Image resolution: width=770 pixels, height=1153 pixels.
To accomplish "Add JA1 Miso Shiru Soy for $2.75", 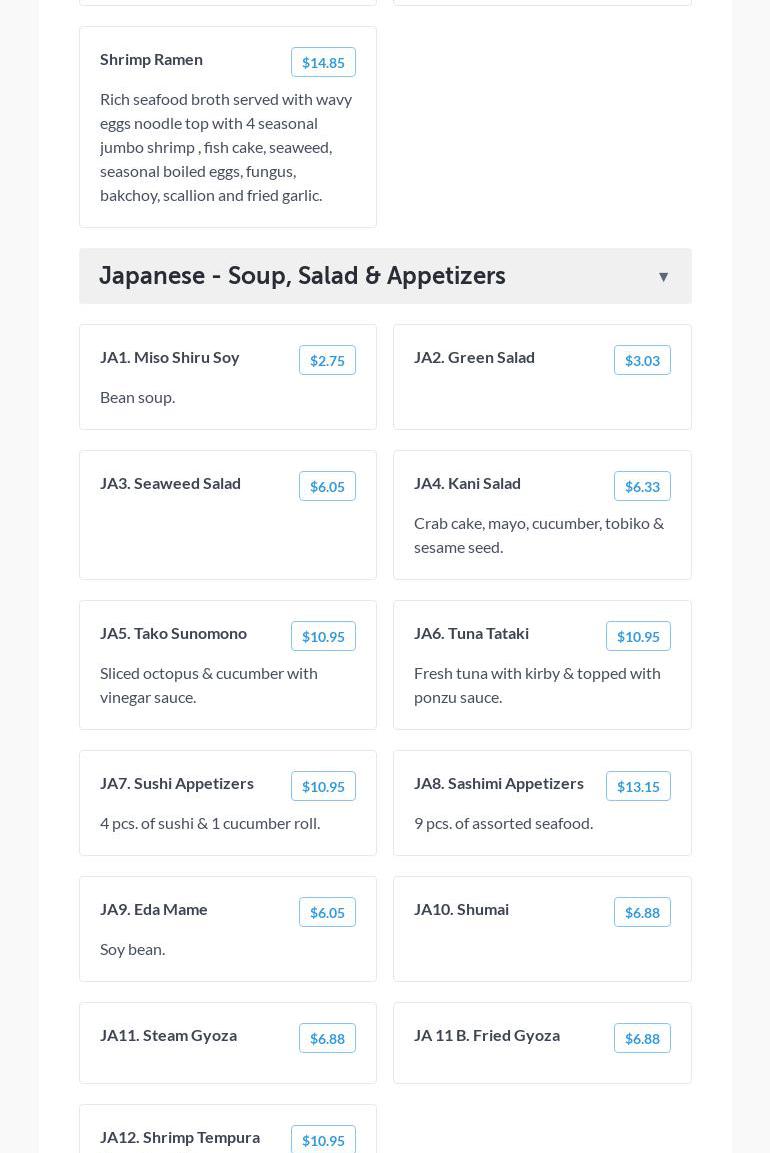I will coord(327,360).
